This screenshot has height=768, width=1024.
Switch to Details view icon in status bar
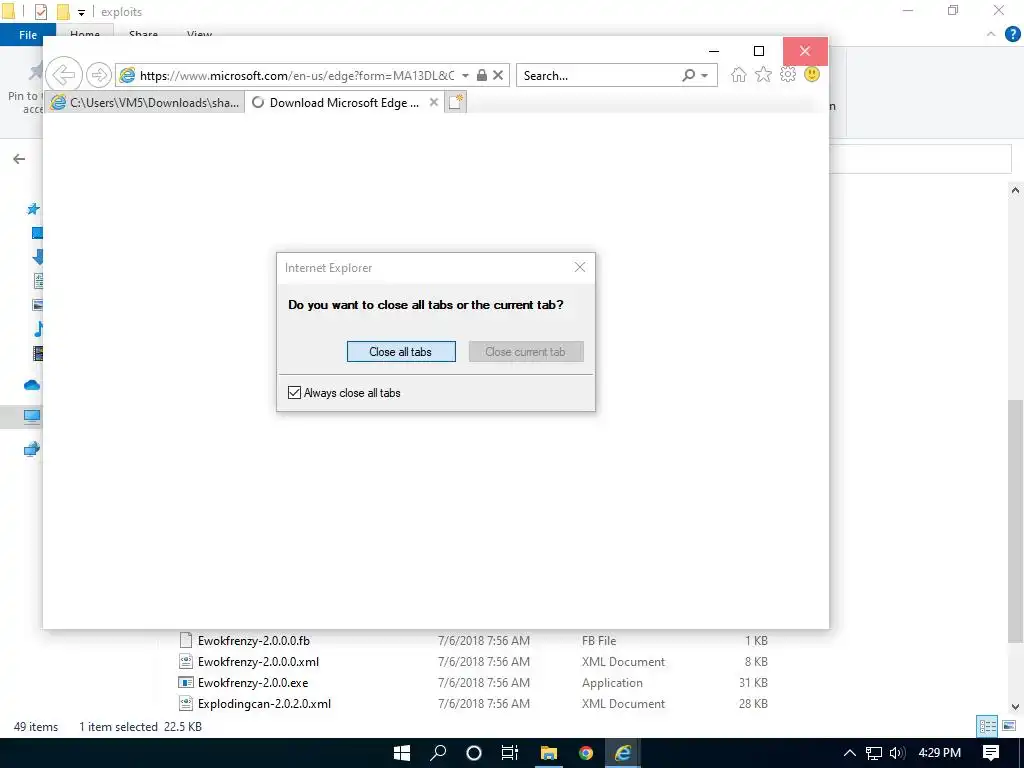(x=987, y=726)
